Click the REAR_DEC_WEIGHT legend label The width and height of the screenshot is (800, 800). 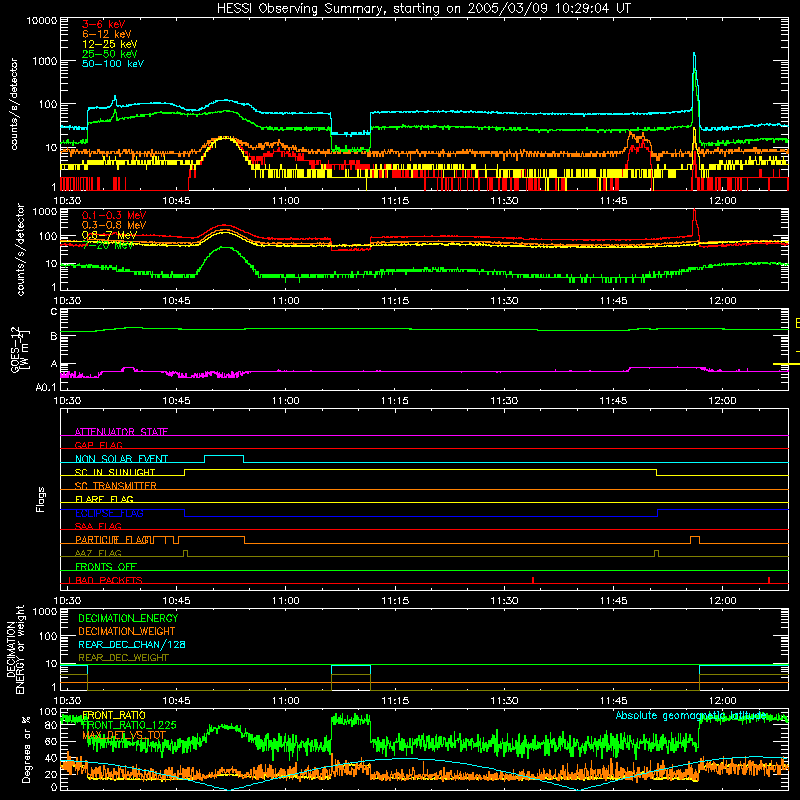click(x=123, y=658)
